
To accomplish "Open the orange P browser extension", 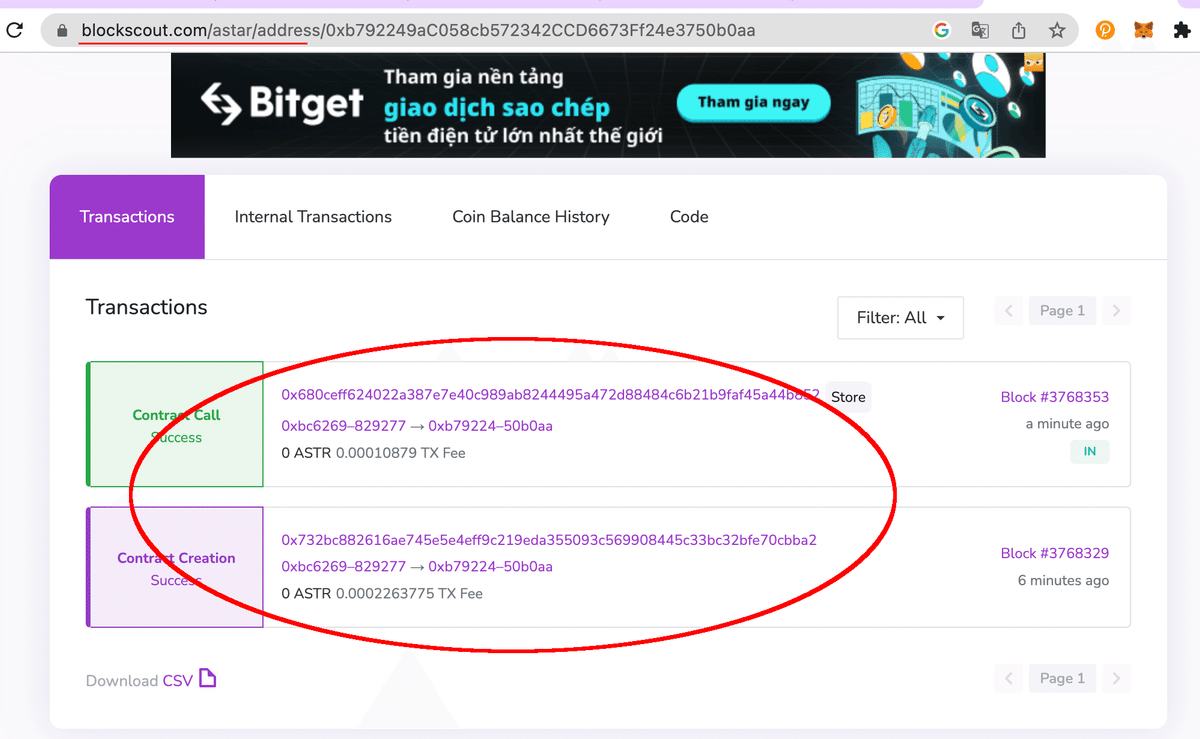I will pyautogui.click(x=1105, y=30).
